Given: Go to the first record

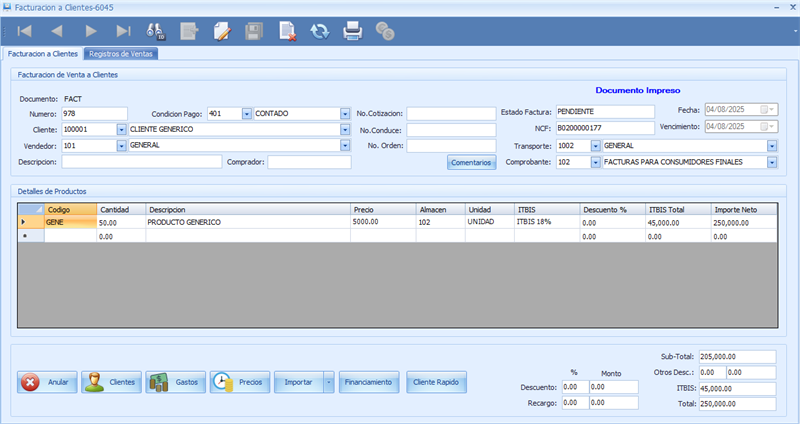Looking at the screenshot, I should coord(24,31).
